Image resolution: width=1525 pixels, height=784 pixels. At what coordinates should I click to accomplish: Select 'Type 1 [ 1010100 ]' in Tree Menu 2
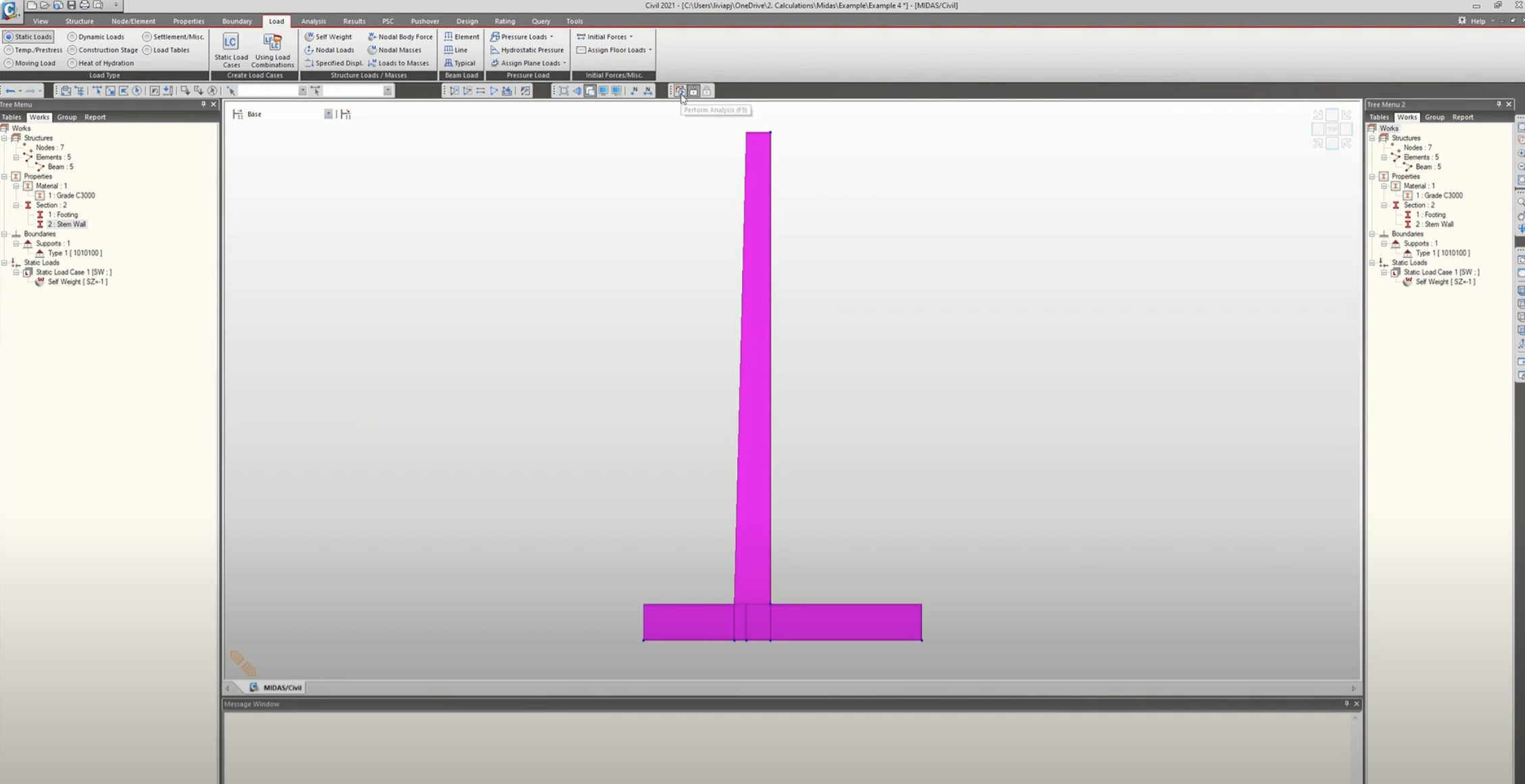[1443, 253]
